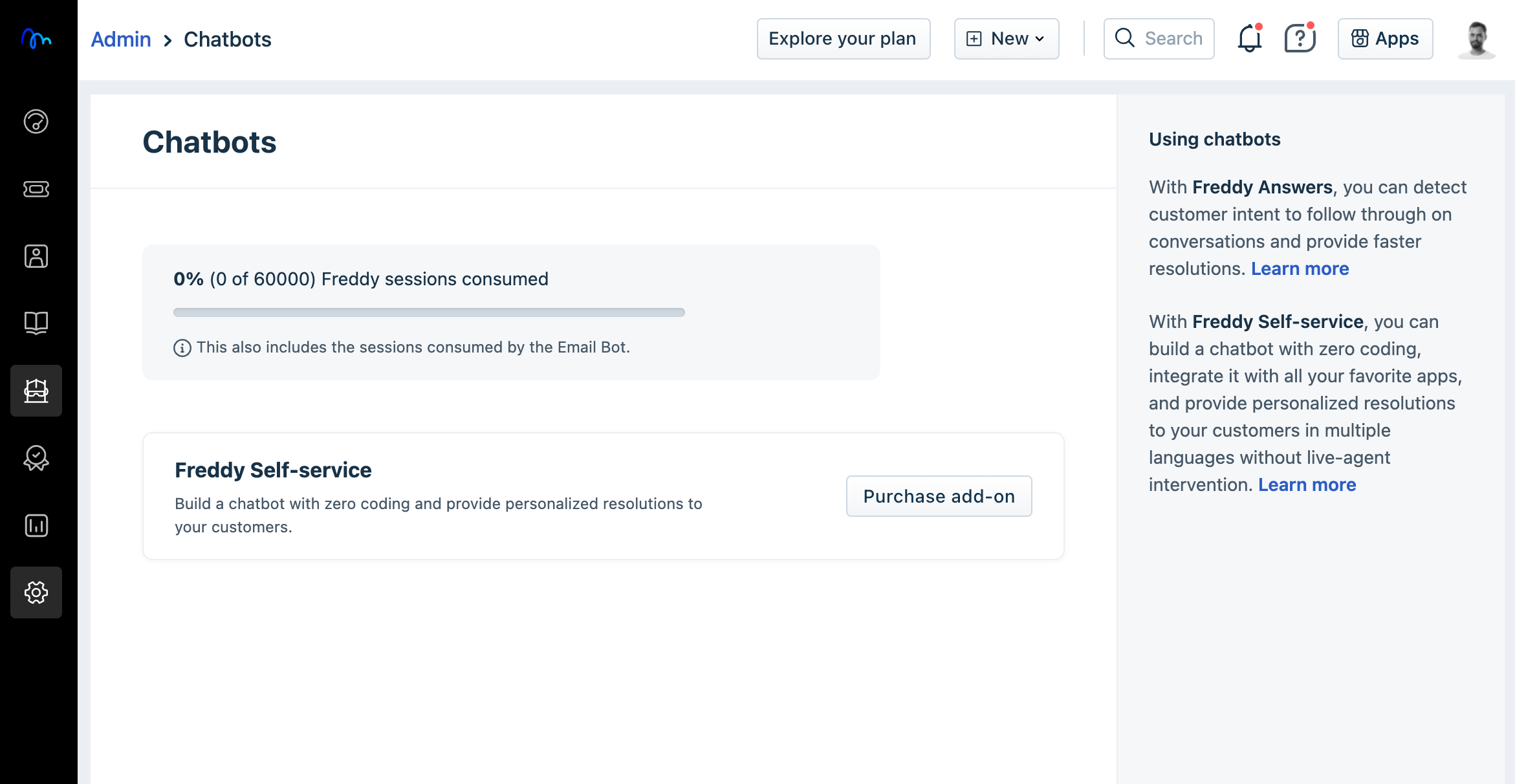Click the Purchase add-on button

pyautogui.click(x=939, y=496)
